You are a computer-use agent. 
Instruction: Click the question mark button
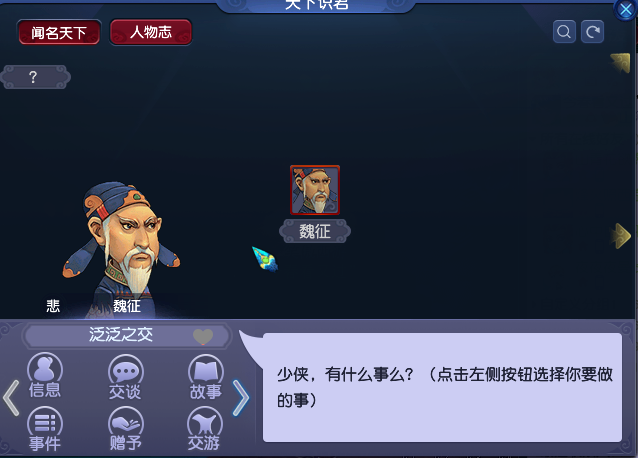click(35, 76)
